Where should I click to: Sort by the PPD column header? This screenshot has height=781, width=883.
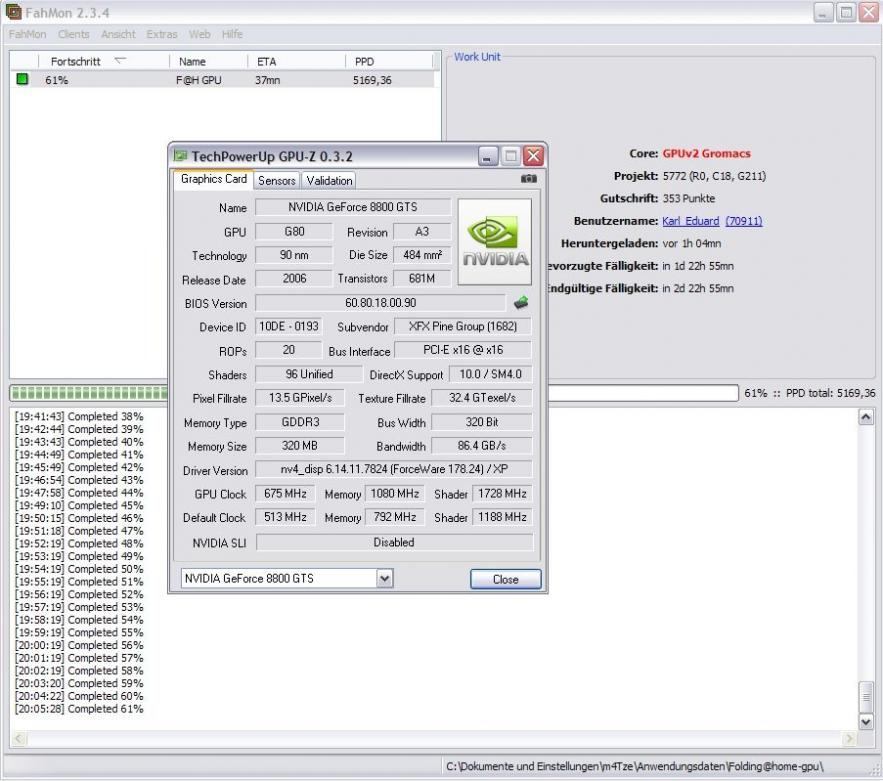click(x=389, y=61)
